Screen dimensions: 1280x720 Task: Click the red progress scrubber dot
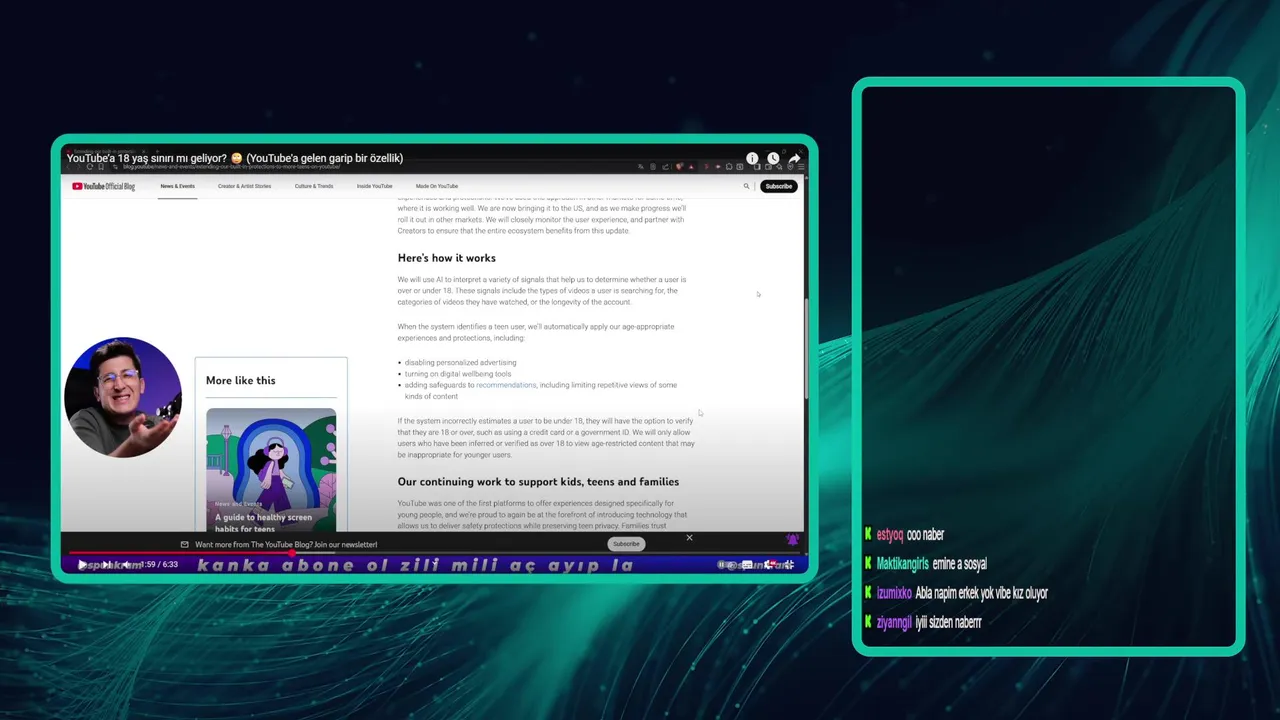coord(292,553)
